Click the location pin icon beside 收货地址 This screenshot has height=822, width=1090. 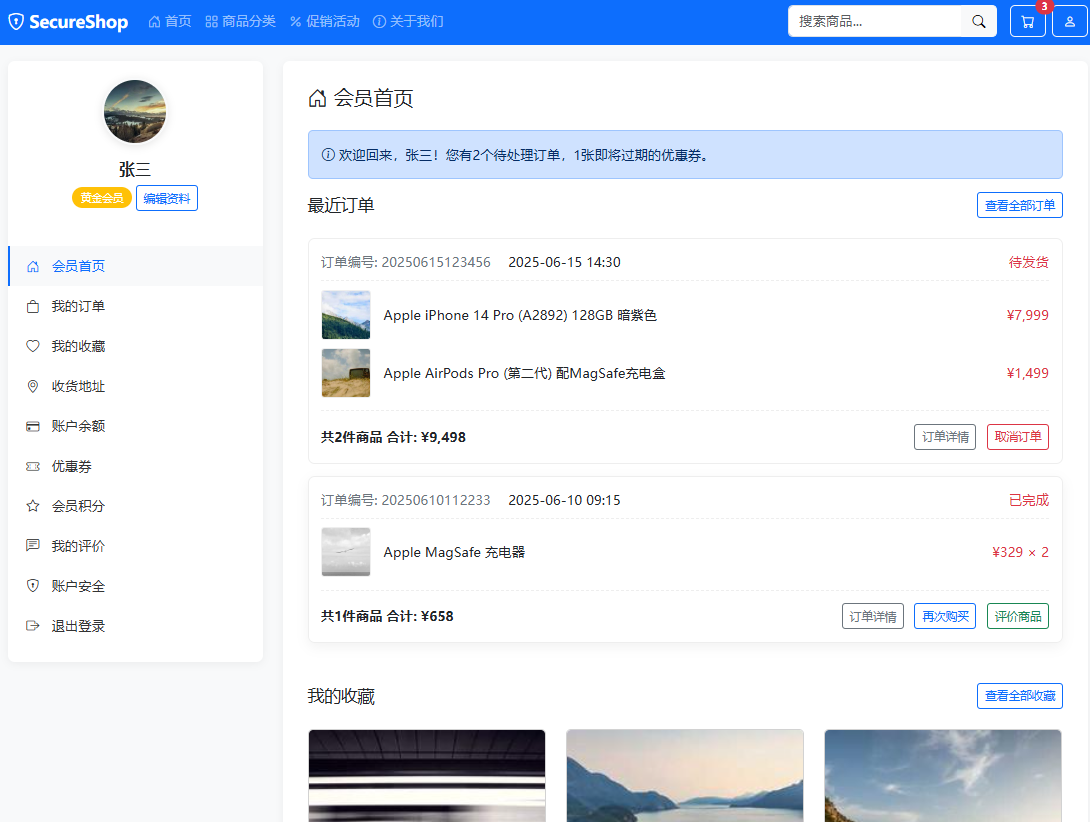(x=33, y=387)
